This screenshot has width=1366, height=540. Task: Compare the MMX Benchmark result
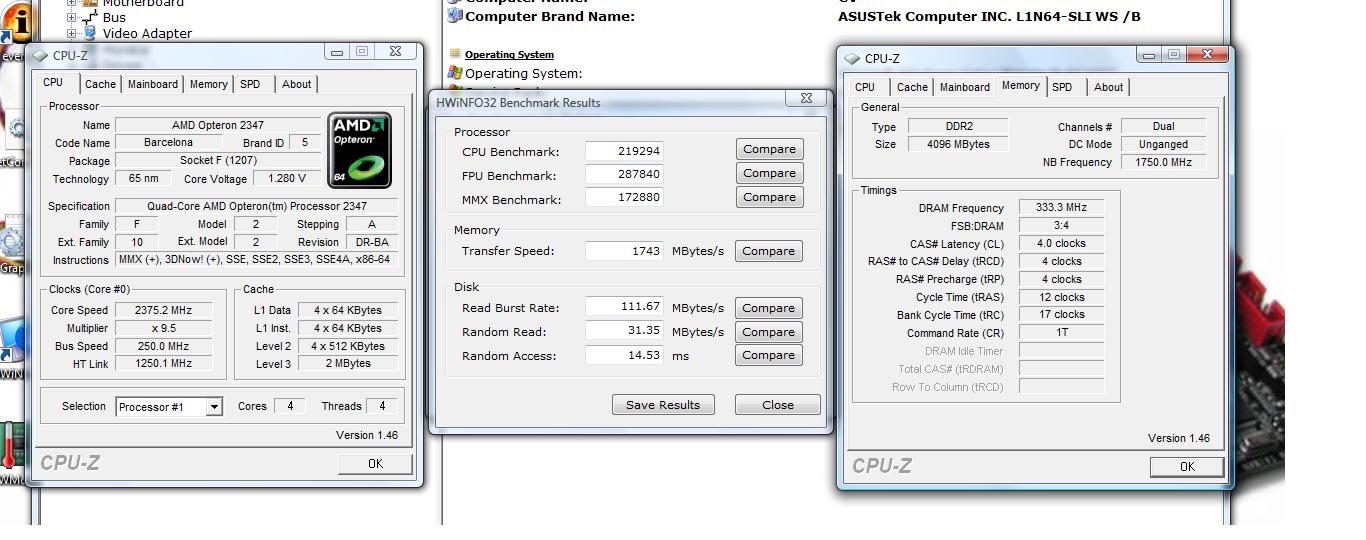769,197
